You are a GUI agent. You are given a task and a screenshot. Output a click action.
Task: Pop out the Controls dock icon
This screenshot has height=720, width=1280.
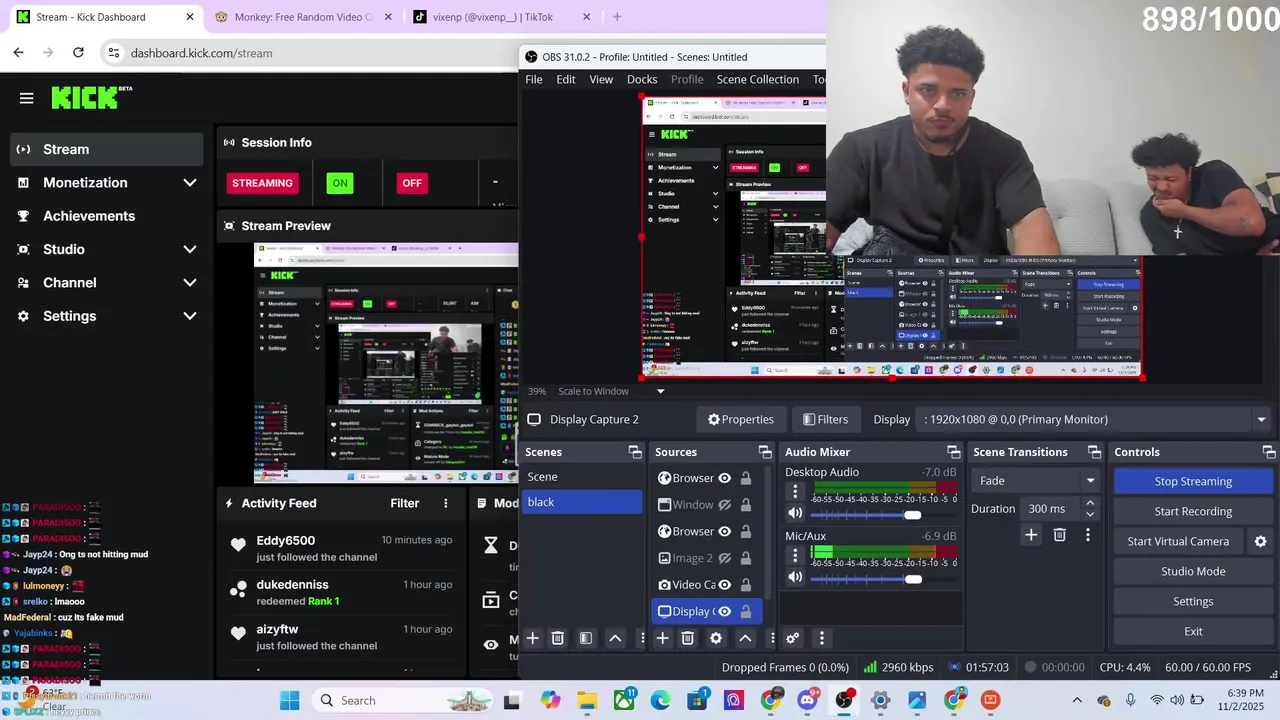(1268, 452)
